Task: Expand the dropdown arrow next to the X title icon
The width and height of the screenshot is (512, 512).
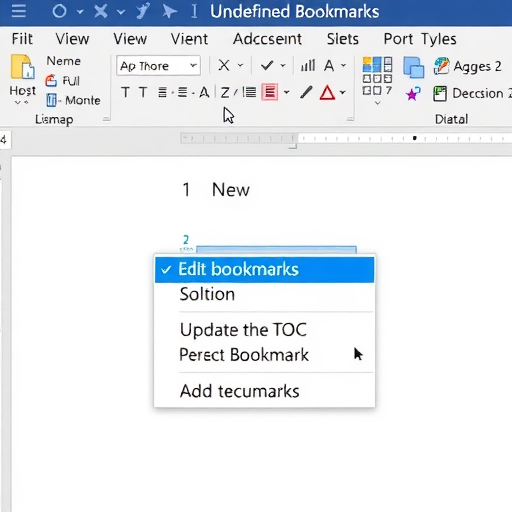Action: [121, 12]
